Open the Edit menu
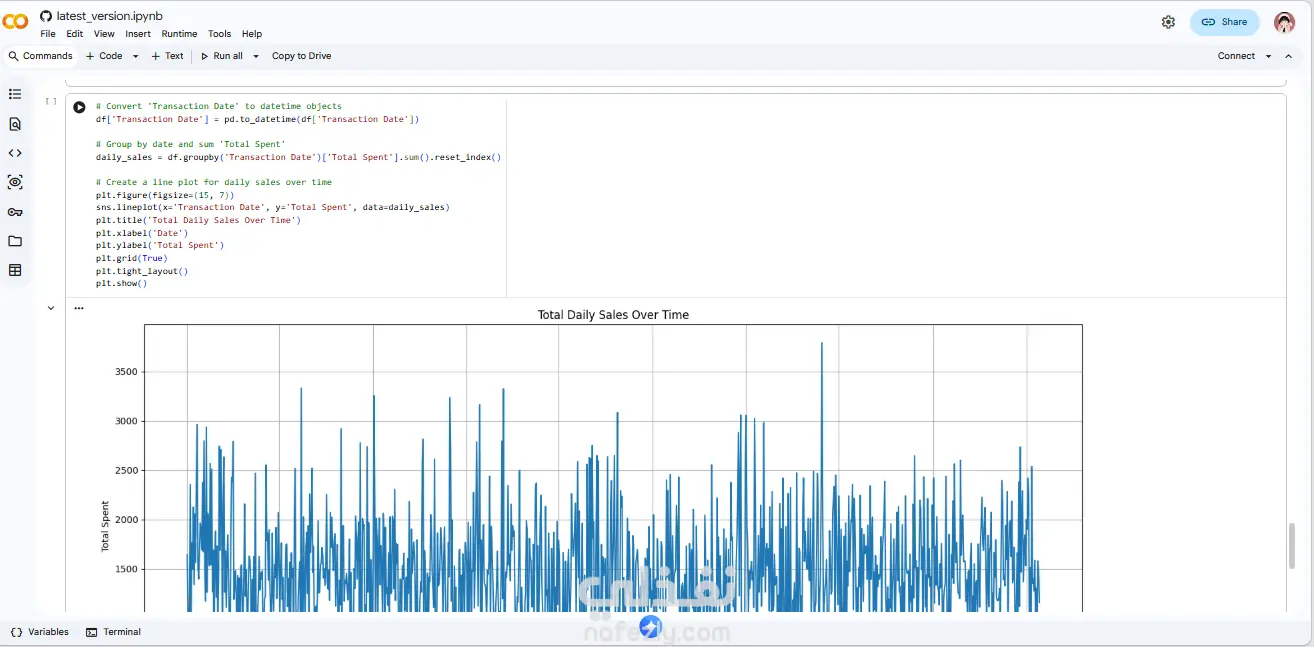Viewport: 1314px width, 647px height. pos(75,34)
